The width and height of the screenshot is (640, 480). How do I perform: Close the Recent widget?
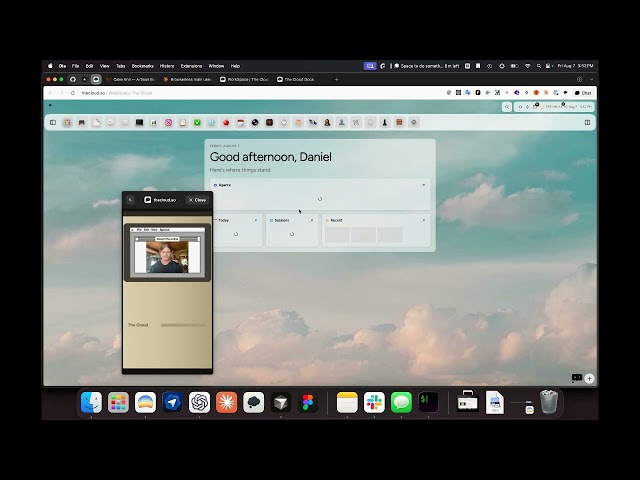point(424,220)
